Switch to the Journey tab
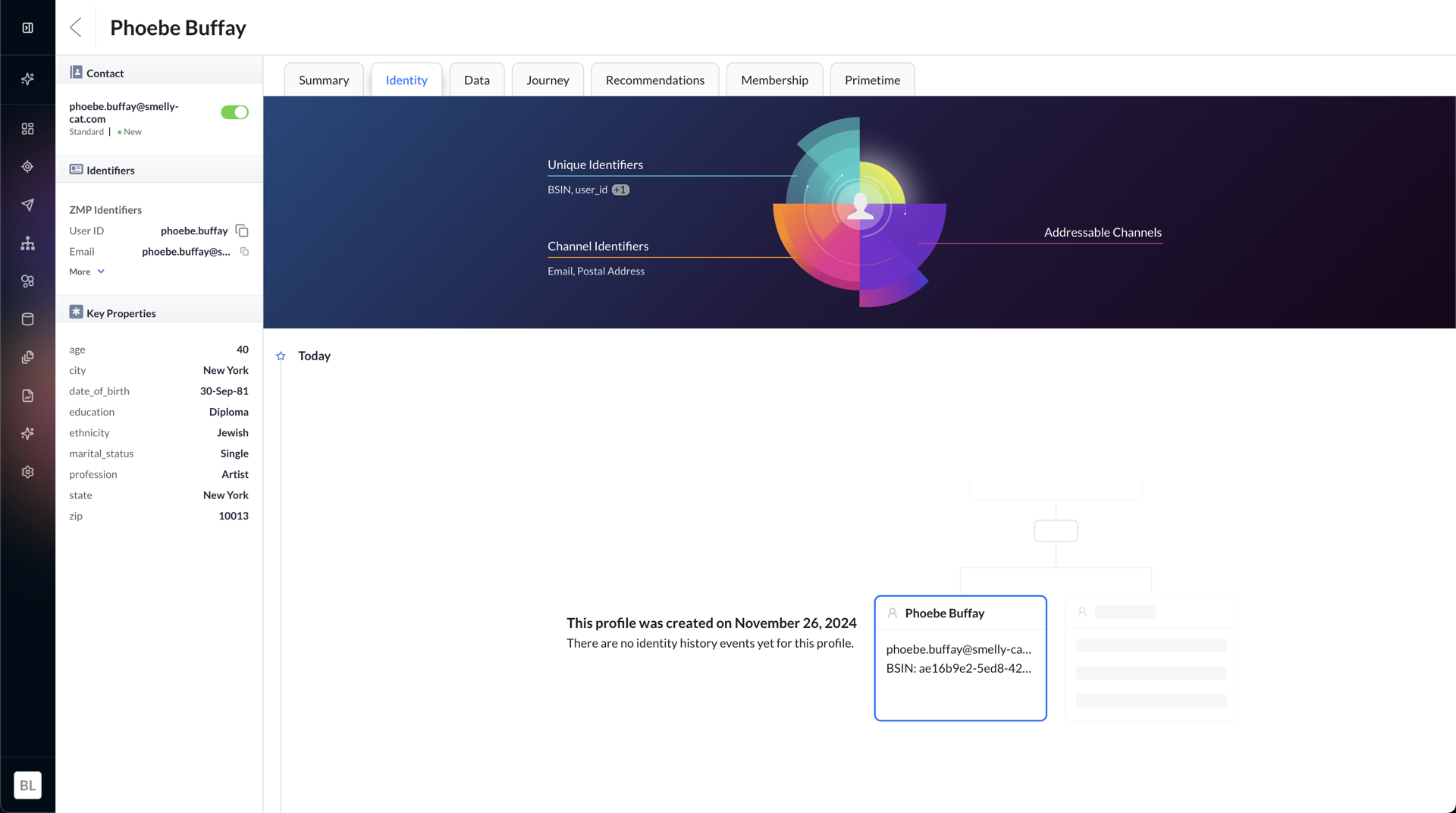Image resolution: width=1456 pixels, height=813 pixels. [x=548, y=80]
